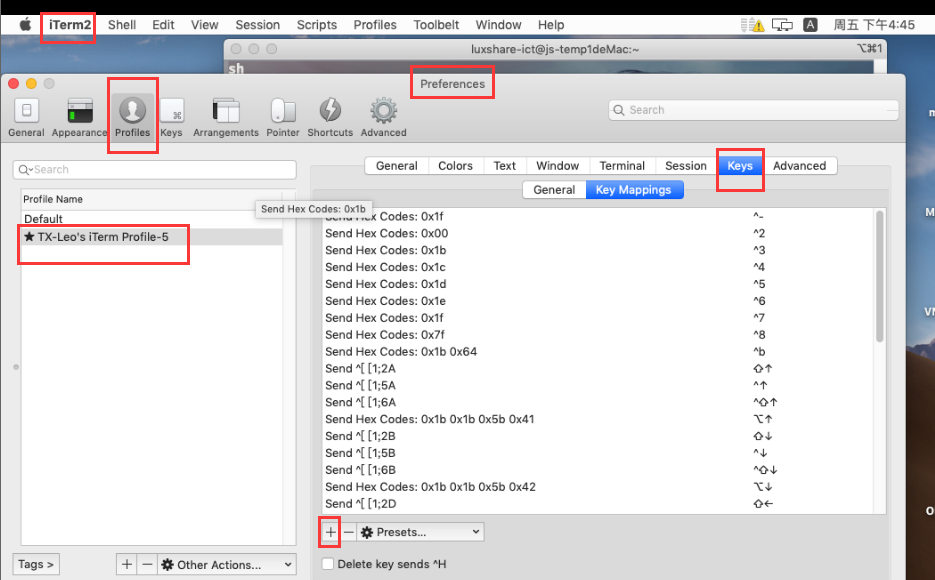
Task: Open the Window menu in menu bar
Action: (499, 25)
